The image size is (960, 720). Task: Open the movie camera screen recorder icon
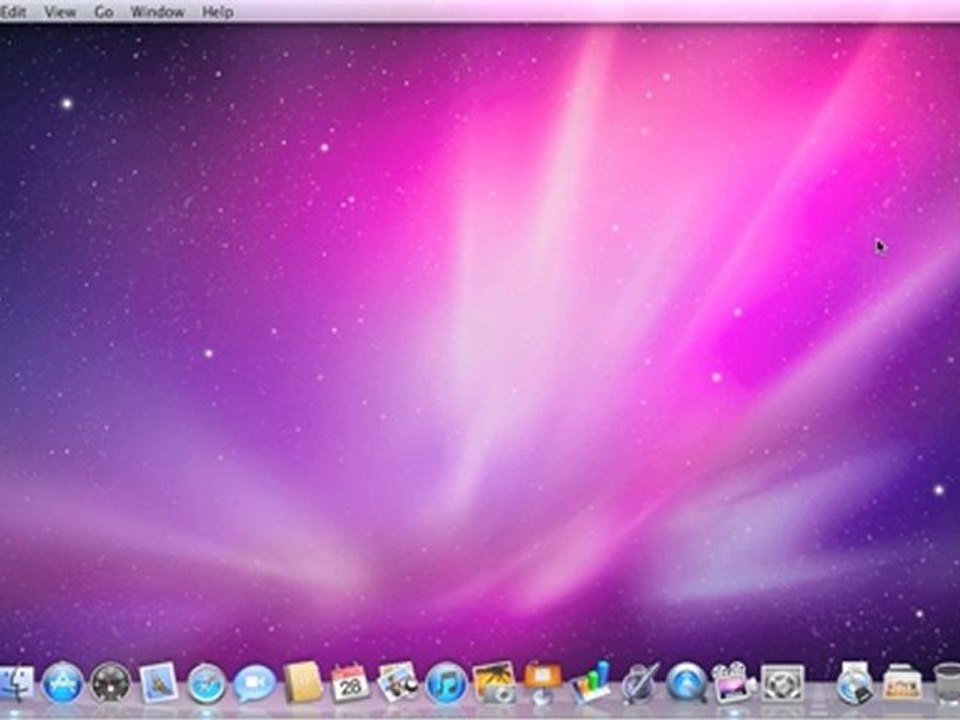pos(734,683)
